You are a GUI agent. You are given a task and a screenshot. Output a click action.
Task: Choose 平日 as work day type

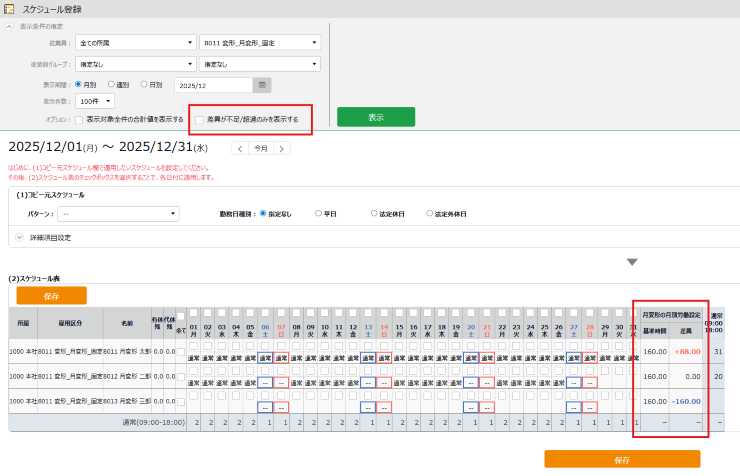[x=319, y=213]
